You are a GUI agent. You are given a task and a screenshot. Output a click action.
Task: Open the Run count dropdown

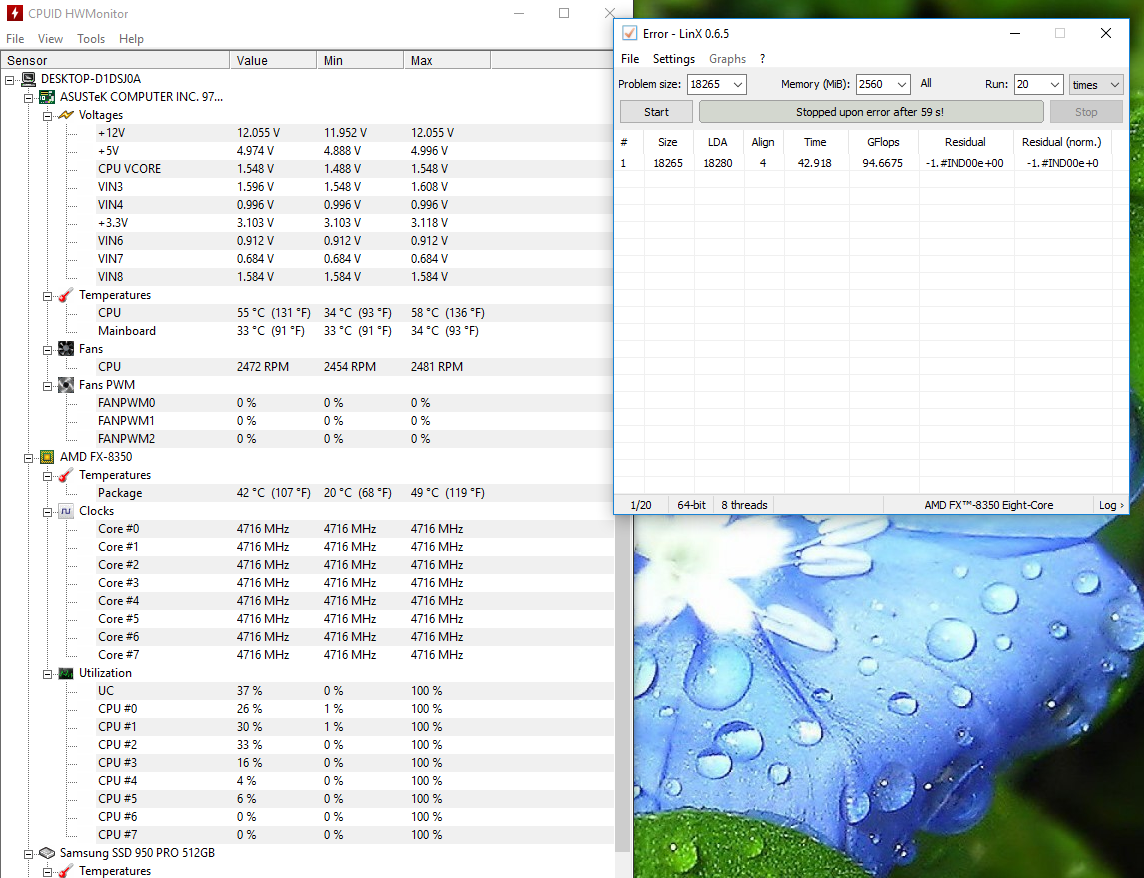pyautogui.click(x=1054, y=85)
